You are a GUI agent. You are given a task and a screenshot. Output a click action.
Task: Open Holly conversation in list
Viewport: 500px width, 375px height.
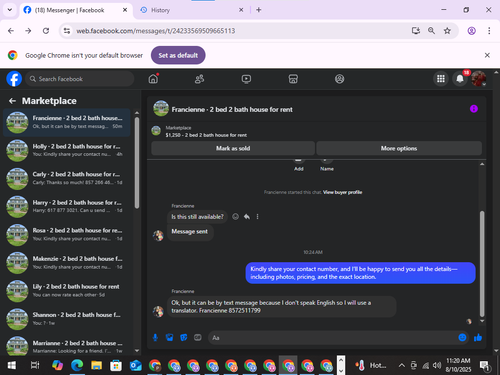(x=67, y=150)
